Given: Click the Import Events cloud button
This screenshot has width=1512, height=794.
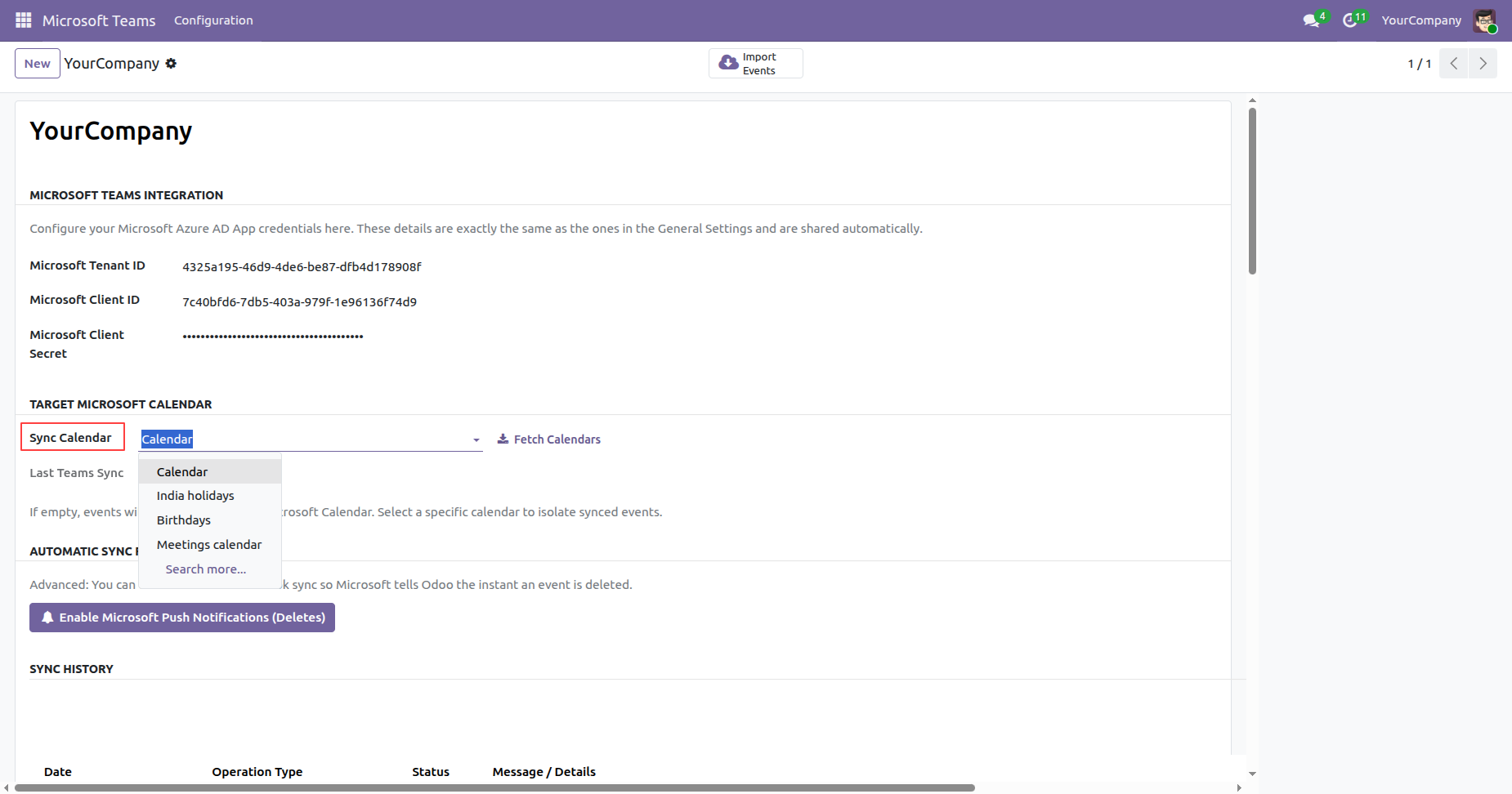Looking at the screenshot, I should tap(756, 64).
